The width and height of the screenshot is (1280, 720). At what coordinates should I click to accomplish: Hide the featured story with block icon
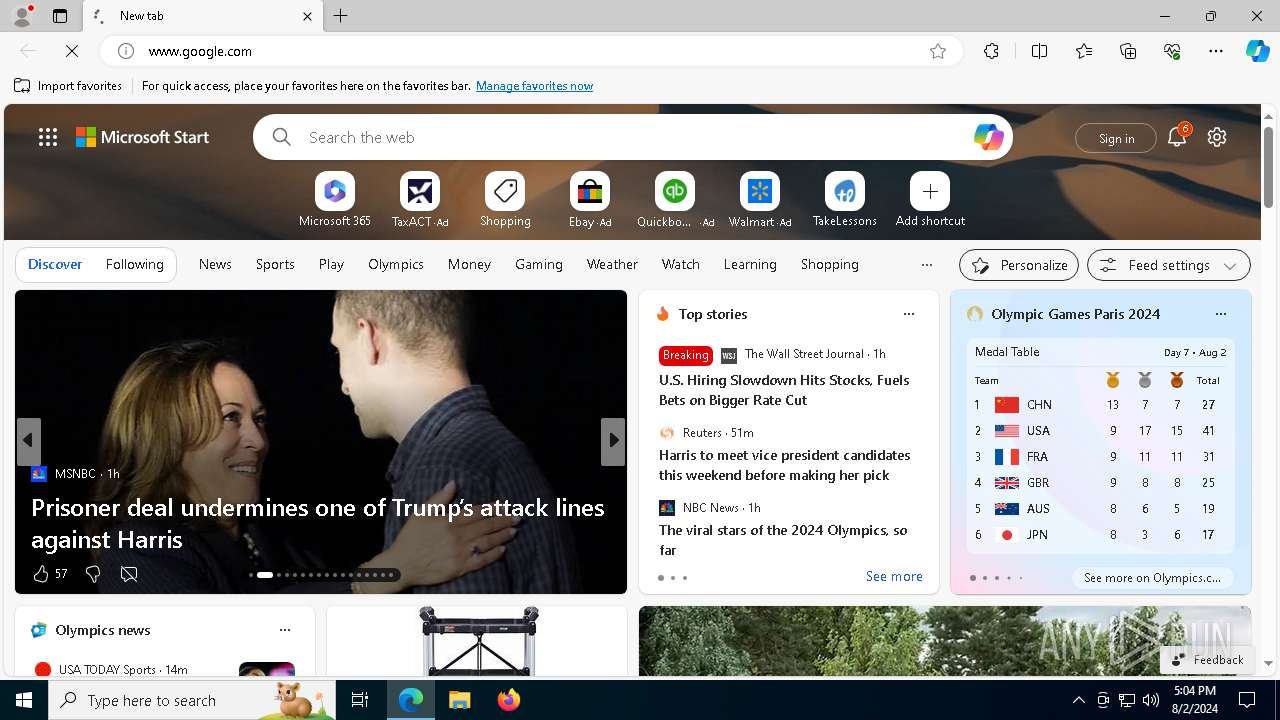click(129, 573)
